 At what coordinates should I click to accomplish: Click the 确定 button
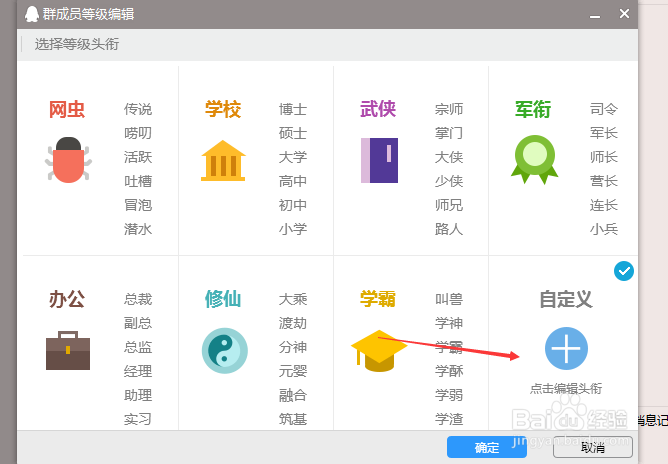(x=487, y=447)
